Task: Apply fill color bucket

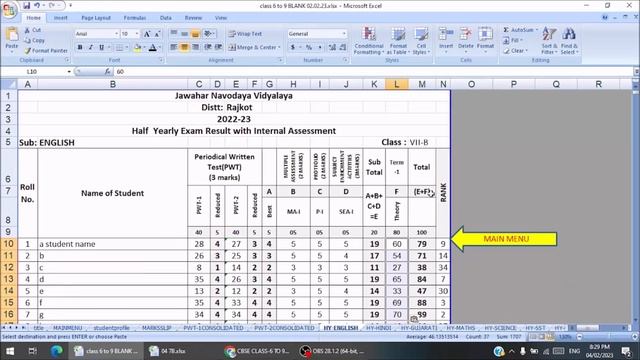Action: tap(137, 48)
